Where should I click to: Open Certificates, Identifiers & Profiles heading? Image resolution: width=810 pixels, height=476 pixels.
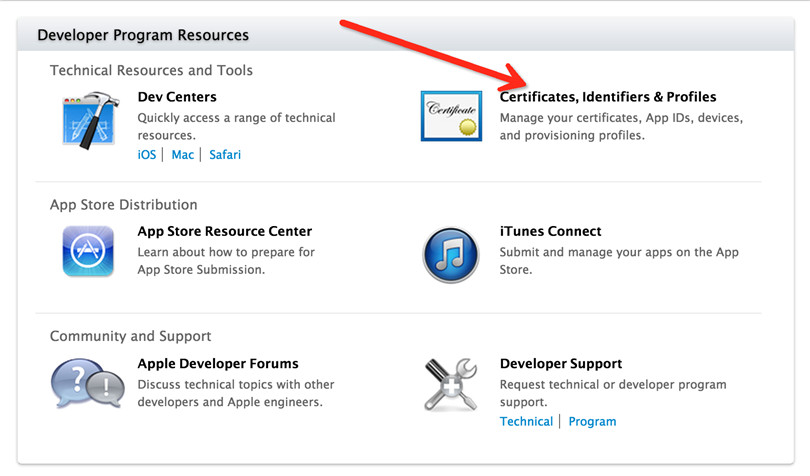(x=608, y=97)
